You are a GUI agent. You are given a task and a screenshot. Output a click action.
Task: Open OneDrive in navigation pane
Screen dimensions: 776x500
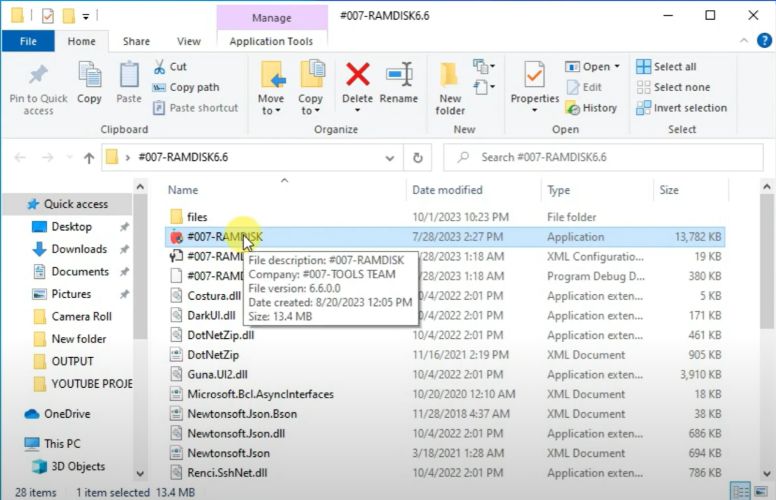tap(67, 414)
